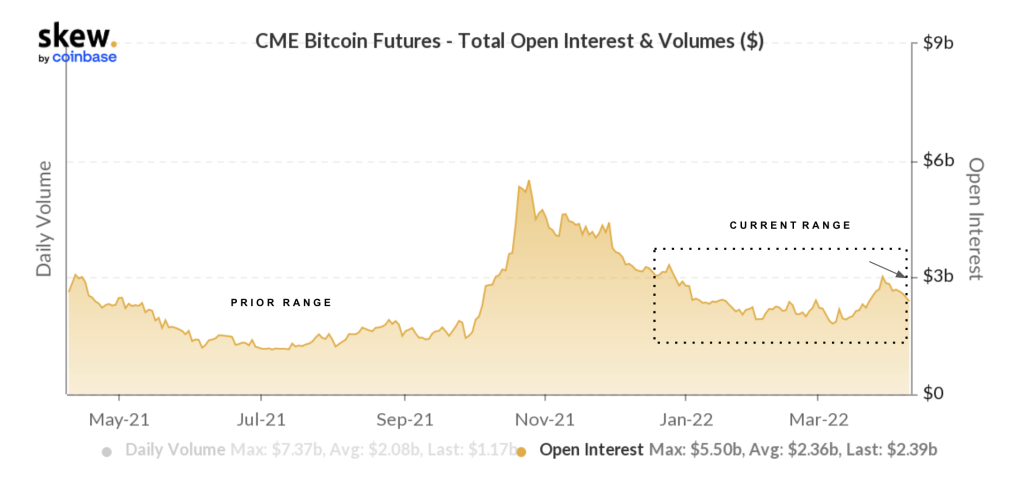The width and height of the screenshot is (1024, 481).
Task: Click the $9b axis value
Action: pyautogui.click(x=936, y=43)
